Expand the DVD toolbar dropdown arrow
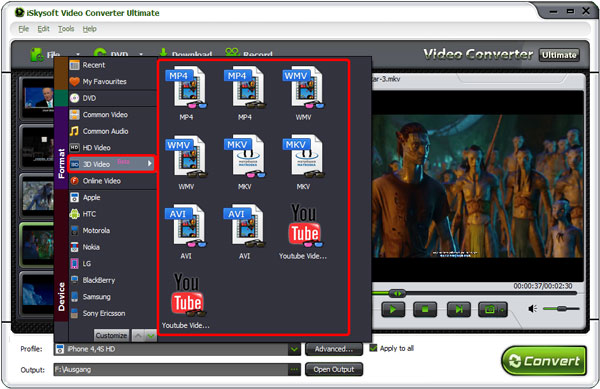600x389 pixels. tap(141, 54)
